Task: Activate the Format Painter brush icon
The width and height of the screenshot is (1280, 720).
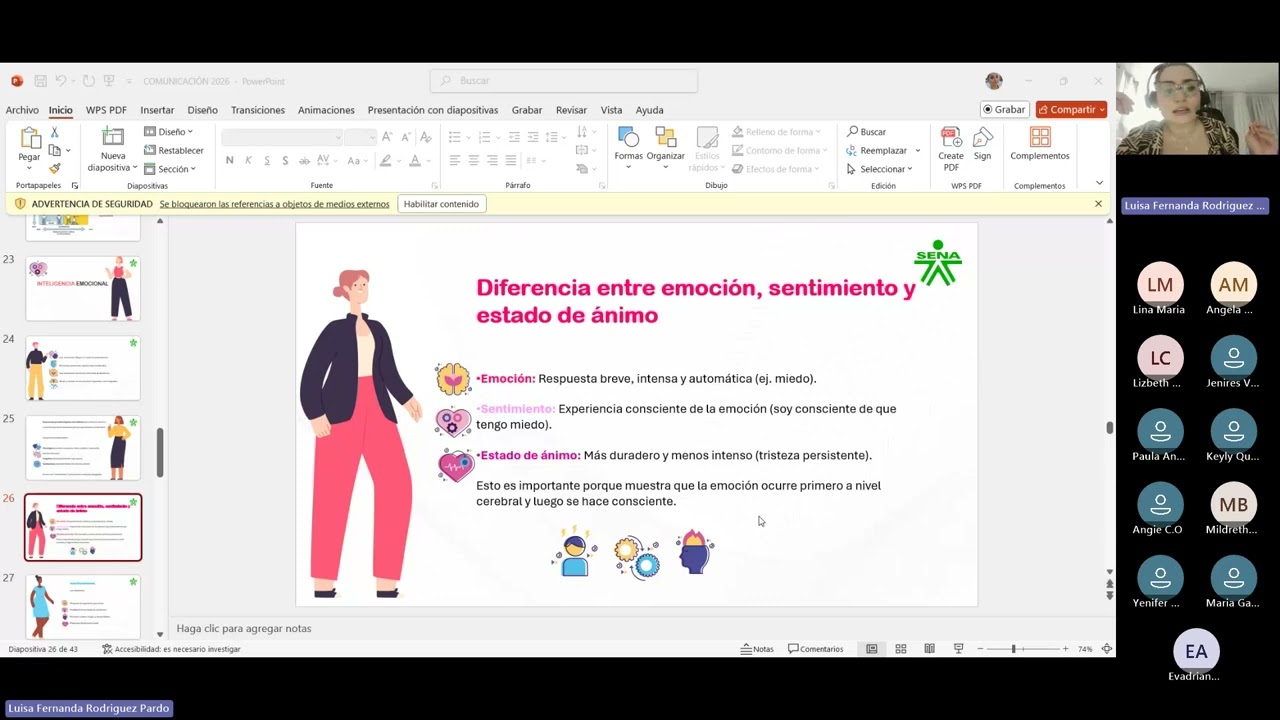Action: (x=54, y=168)
